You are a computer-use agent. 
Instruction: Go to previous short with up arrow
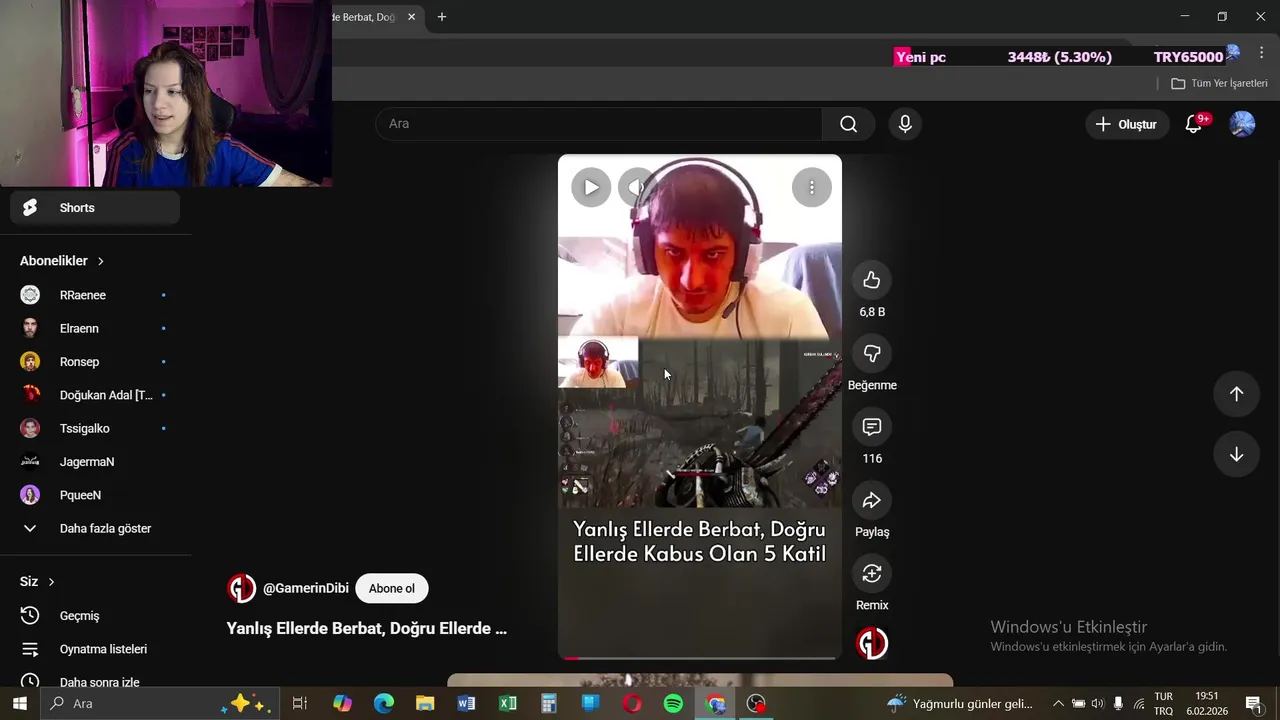(x=1236, y=394)
